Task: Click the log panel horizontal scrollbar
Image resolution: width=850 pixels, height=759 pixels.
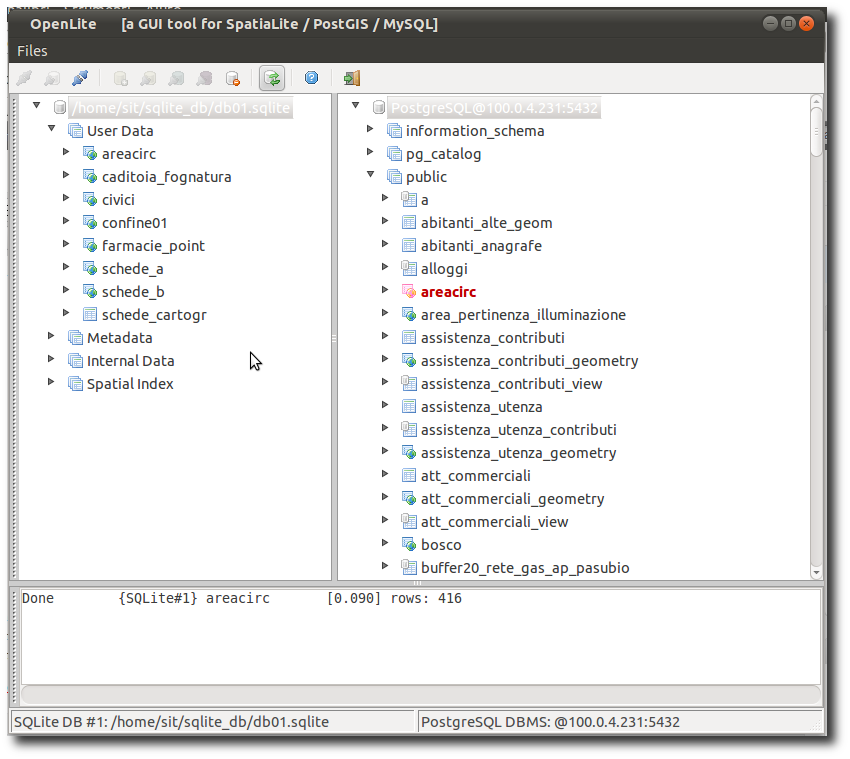Action: [421, 695]
